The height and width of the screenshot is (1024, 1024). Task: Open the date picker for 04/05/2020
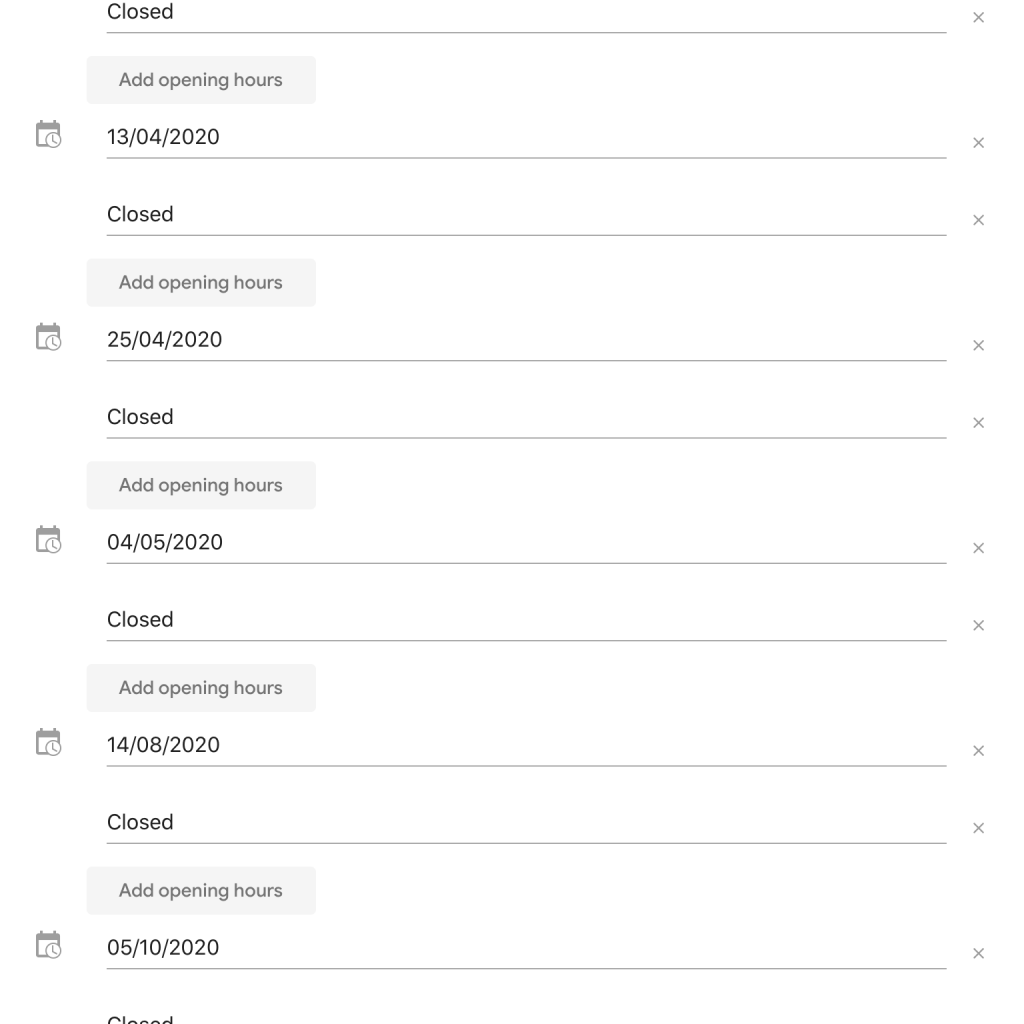point(48,540)
